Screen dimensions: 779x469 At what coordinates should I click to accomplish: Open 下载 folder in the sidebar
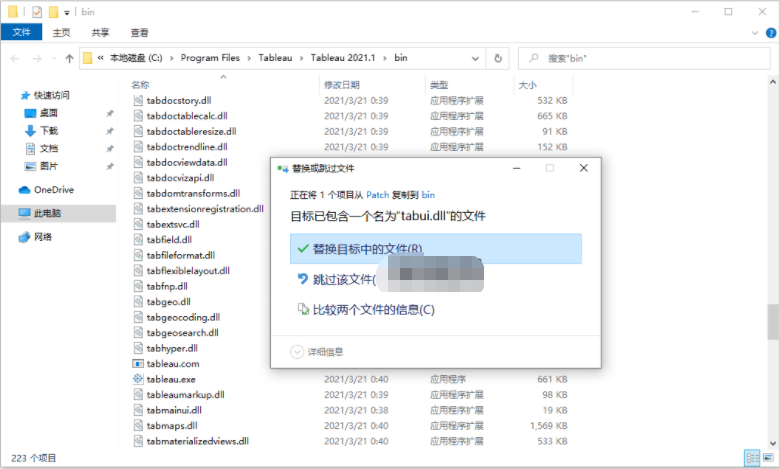tap(48, 131)
